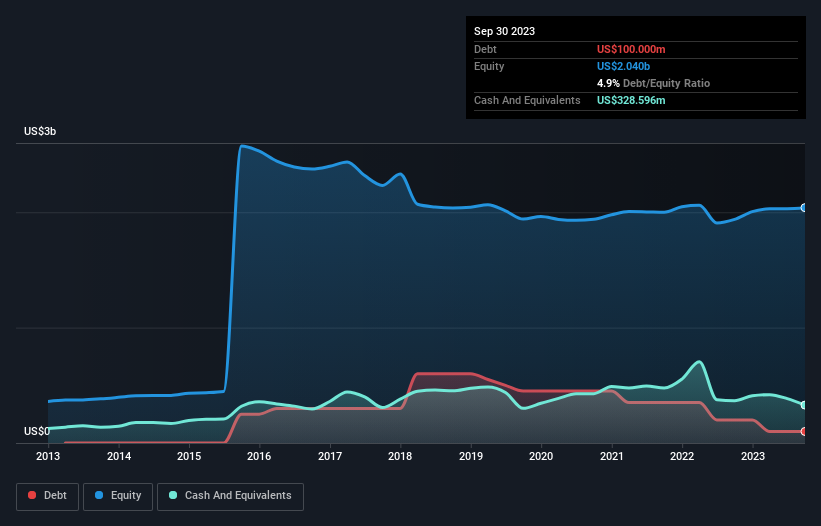Click the US$100.000m debt value

(x=631, y=49)
